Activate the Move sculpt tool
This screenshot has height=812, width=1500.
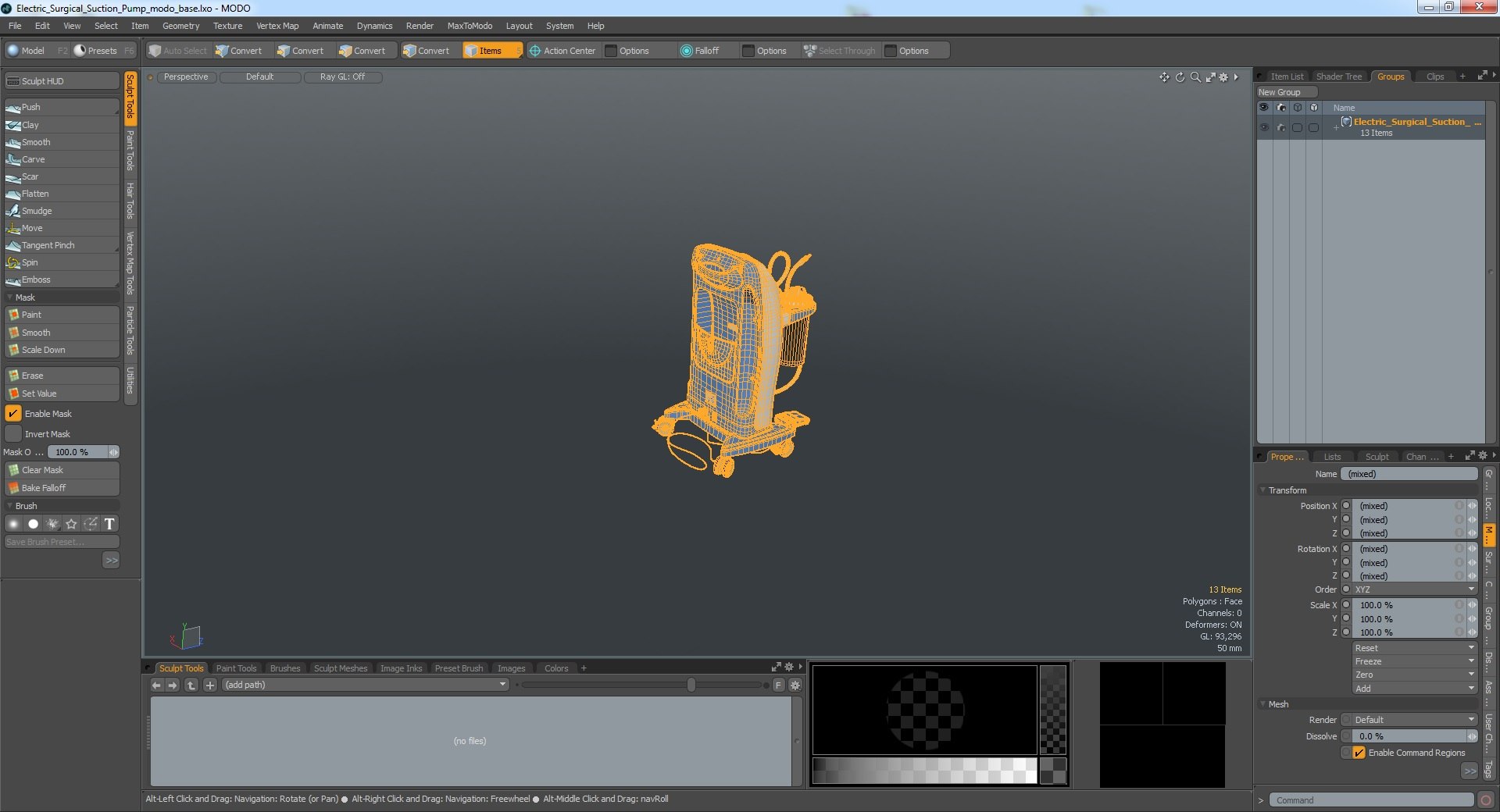[x=62, y=228]
